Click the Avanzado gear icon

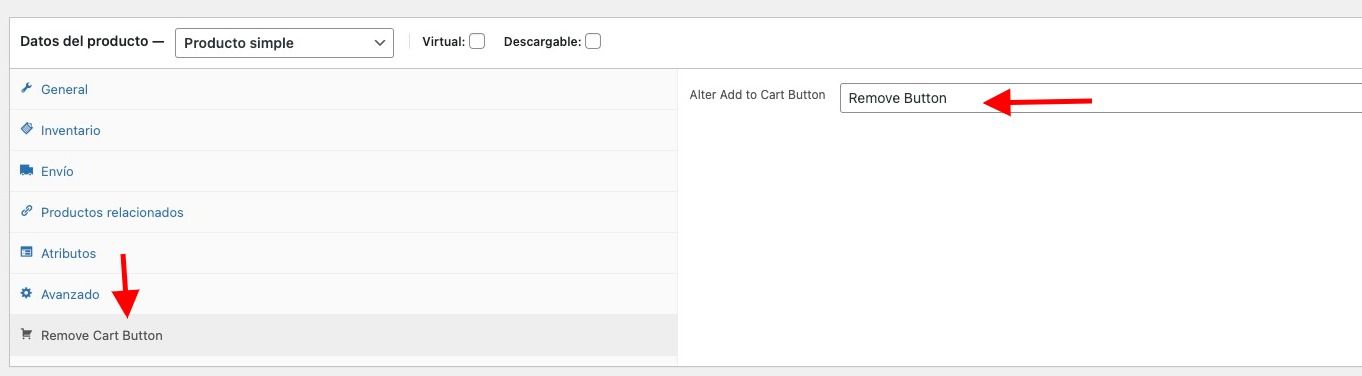27,294
